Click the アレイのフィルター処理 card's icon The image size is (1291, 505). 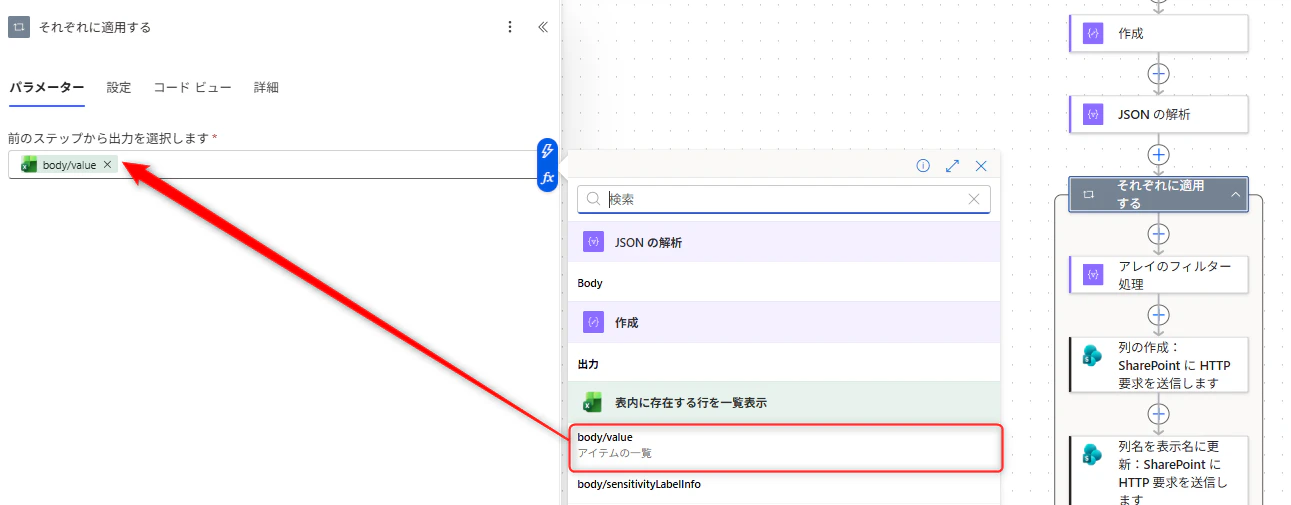coord(1092,275)
